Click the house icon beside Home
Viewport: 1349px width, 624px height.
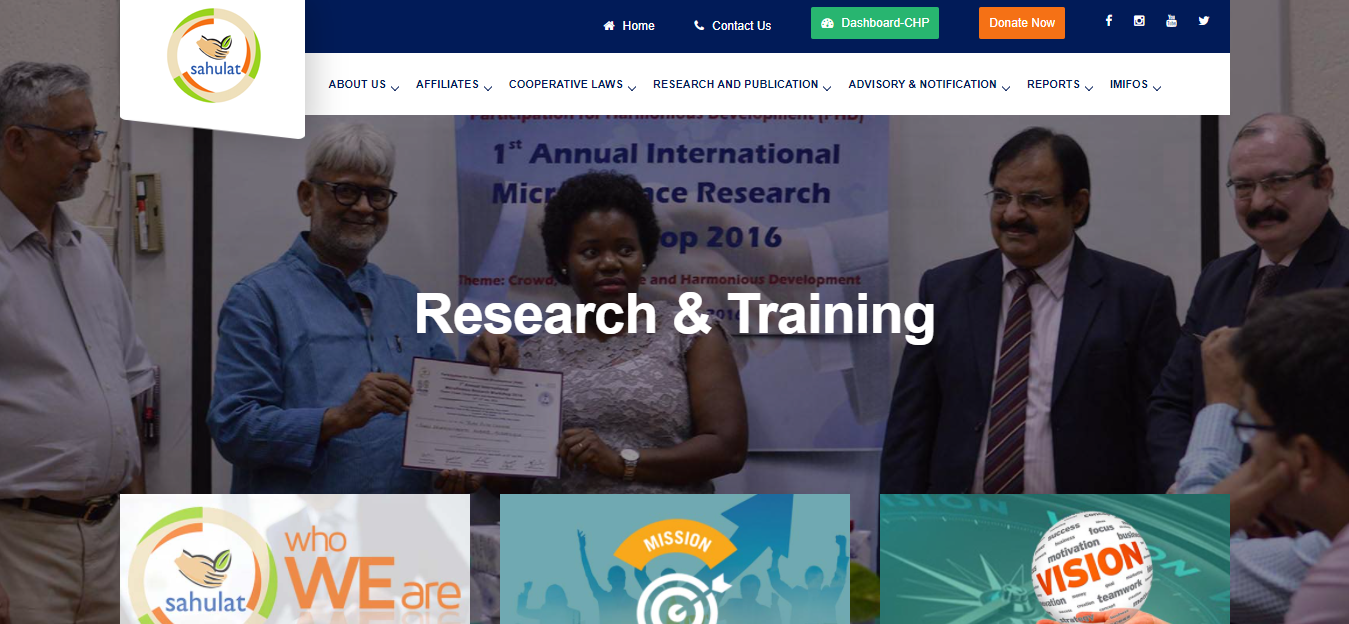[609, 26]
